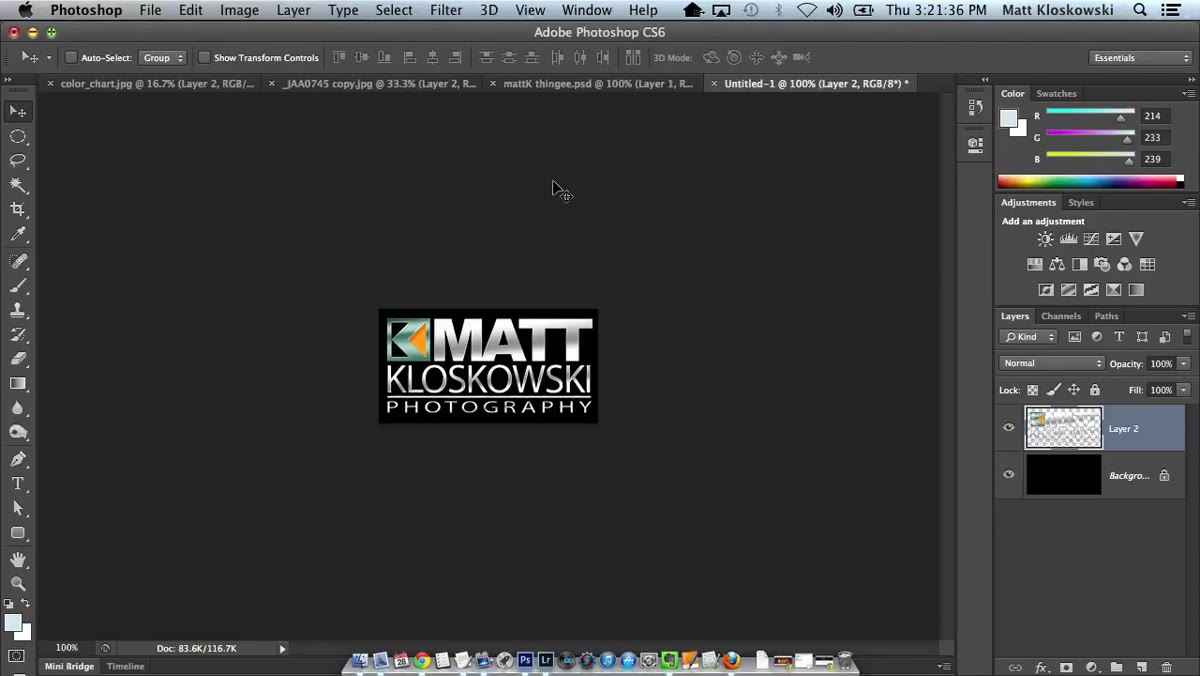Select the Pen tool
The image size is (1200, 676).
coord(18,459)
